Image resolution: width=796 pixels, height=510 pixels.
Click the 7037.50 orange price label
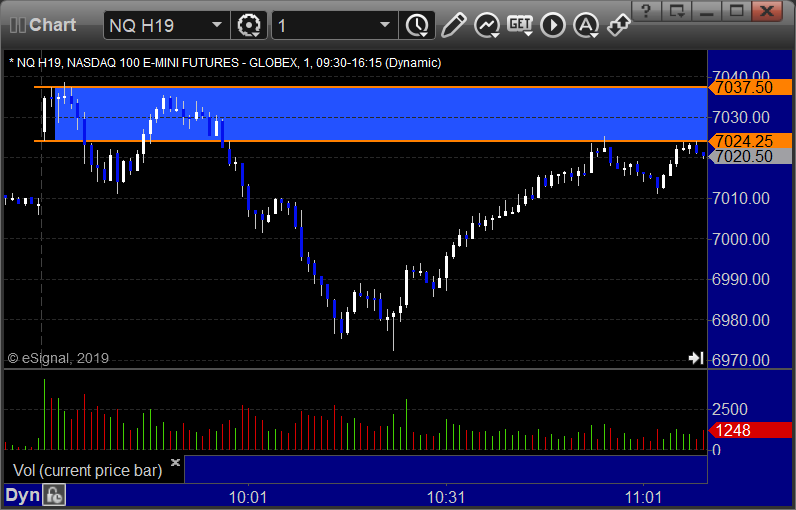point(751,87)
